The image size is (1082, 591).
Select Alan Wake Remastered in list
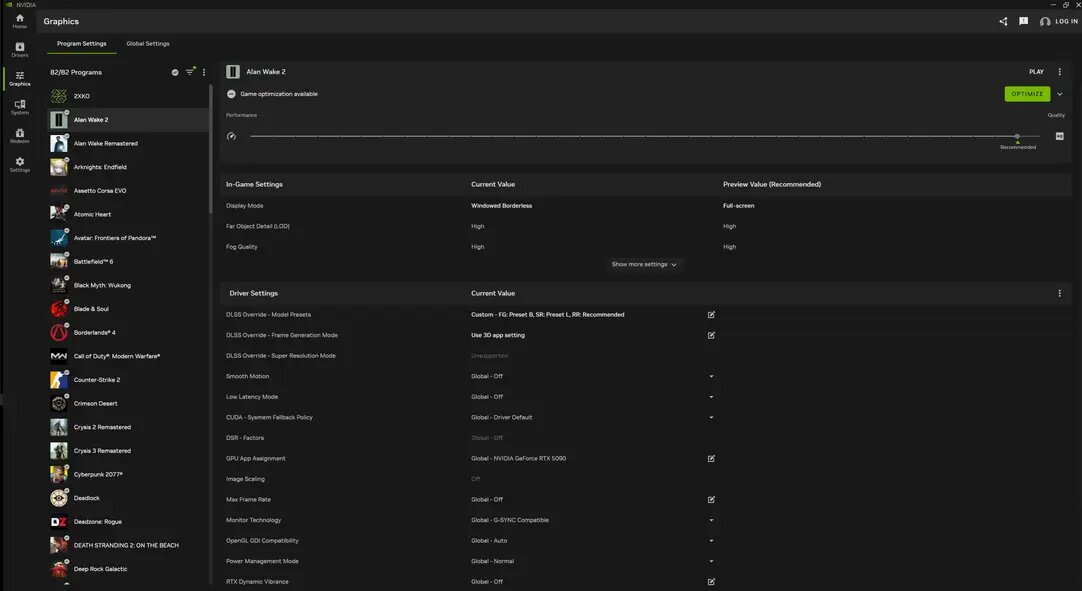tap(128, 144)
